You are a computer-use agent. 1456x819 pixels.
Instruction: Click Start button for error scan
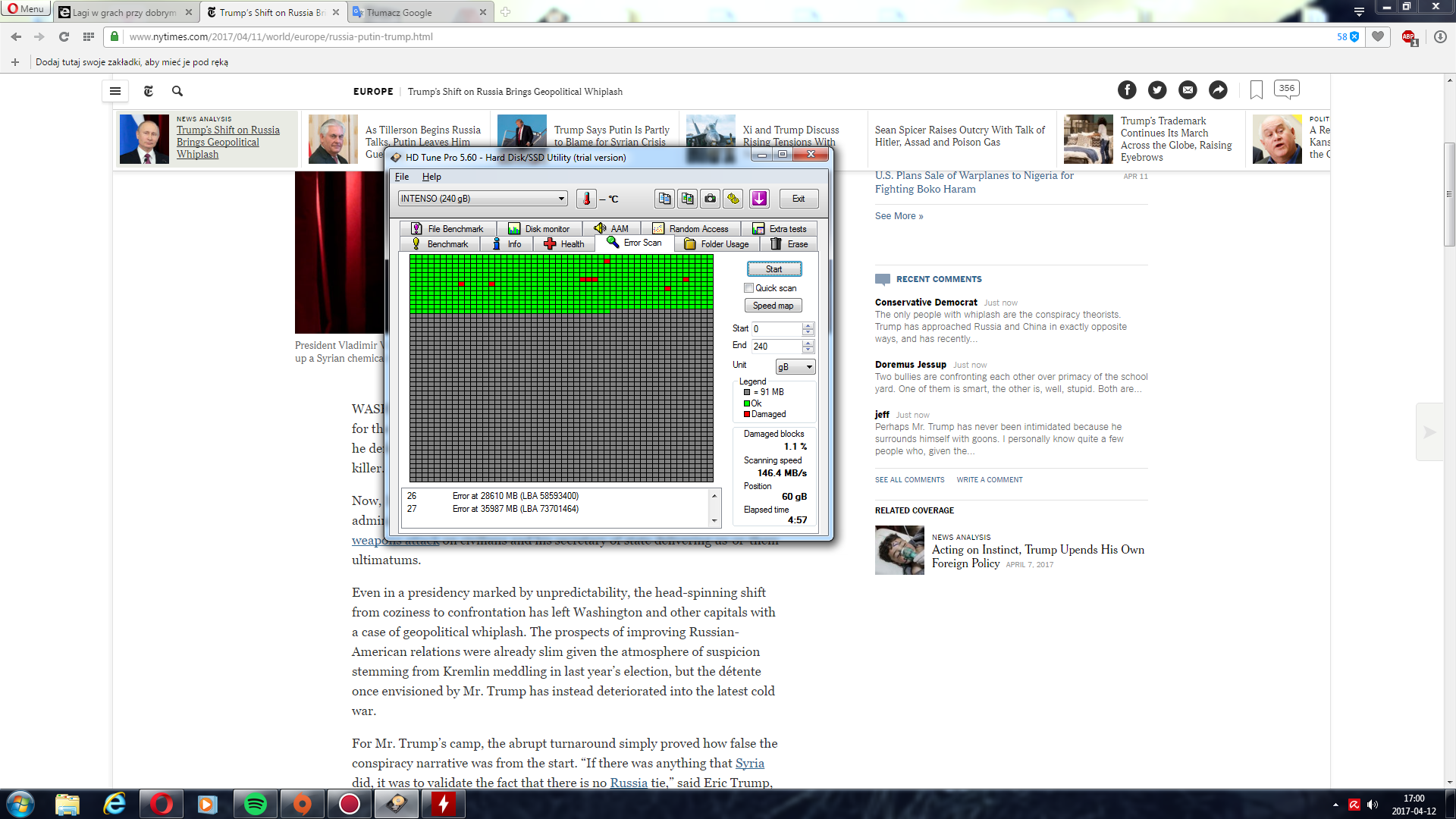point(773,269)
